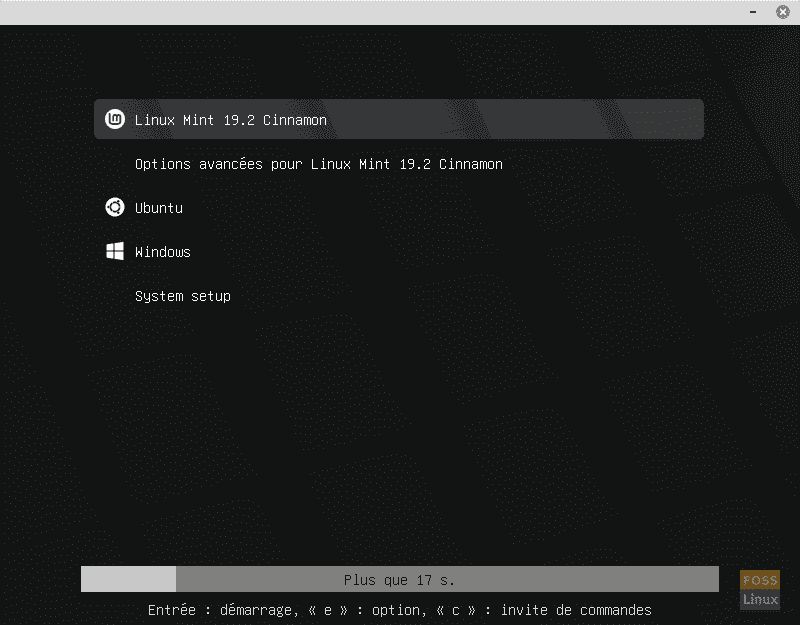Image resolution: width=800 pixels, height=625 pixels.
Task: Click the countdown progress bar
Action: [x=399, y=579]
